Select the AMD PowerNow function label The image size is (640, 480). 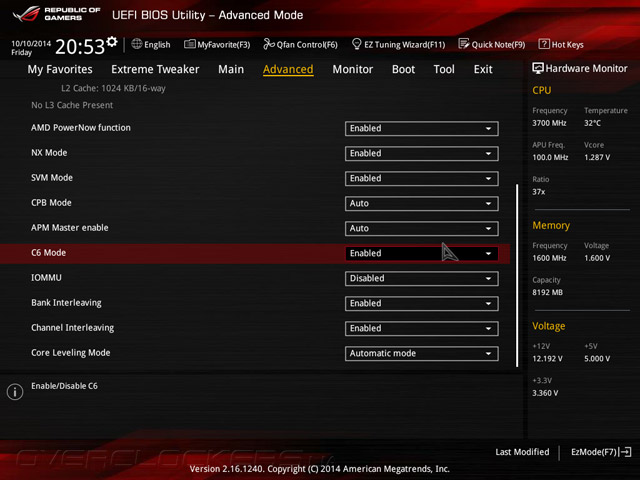tap(81, 128)
